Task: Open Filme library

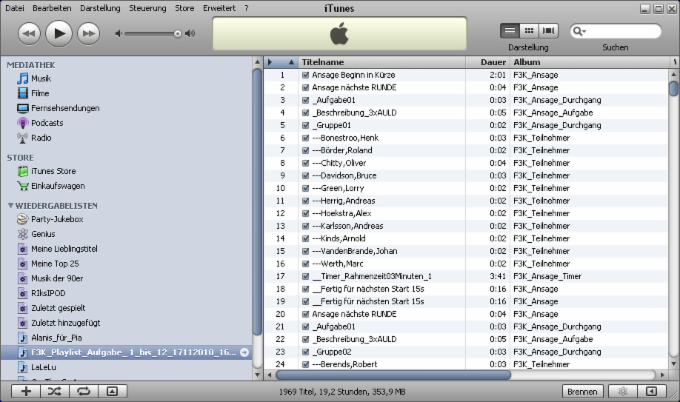Action: (40, 93)
